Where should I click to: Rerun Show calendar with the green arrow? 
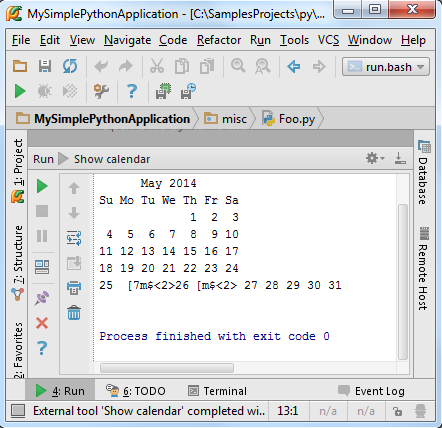coord(42,186)
